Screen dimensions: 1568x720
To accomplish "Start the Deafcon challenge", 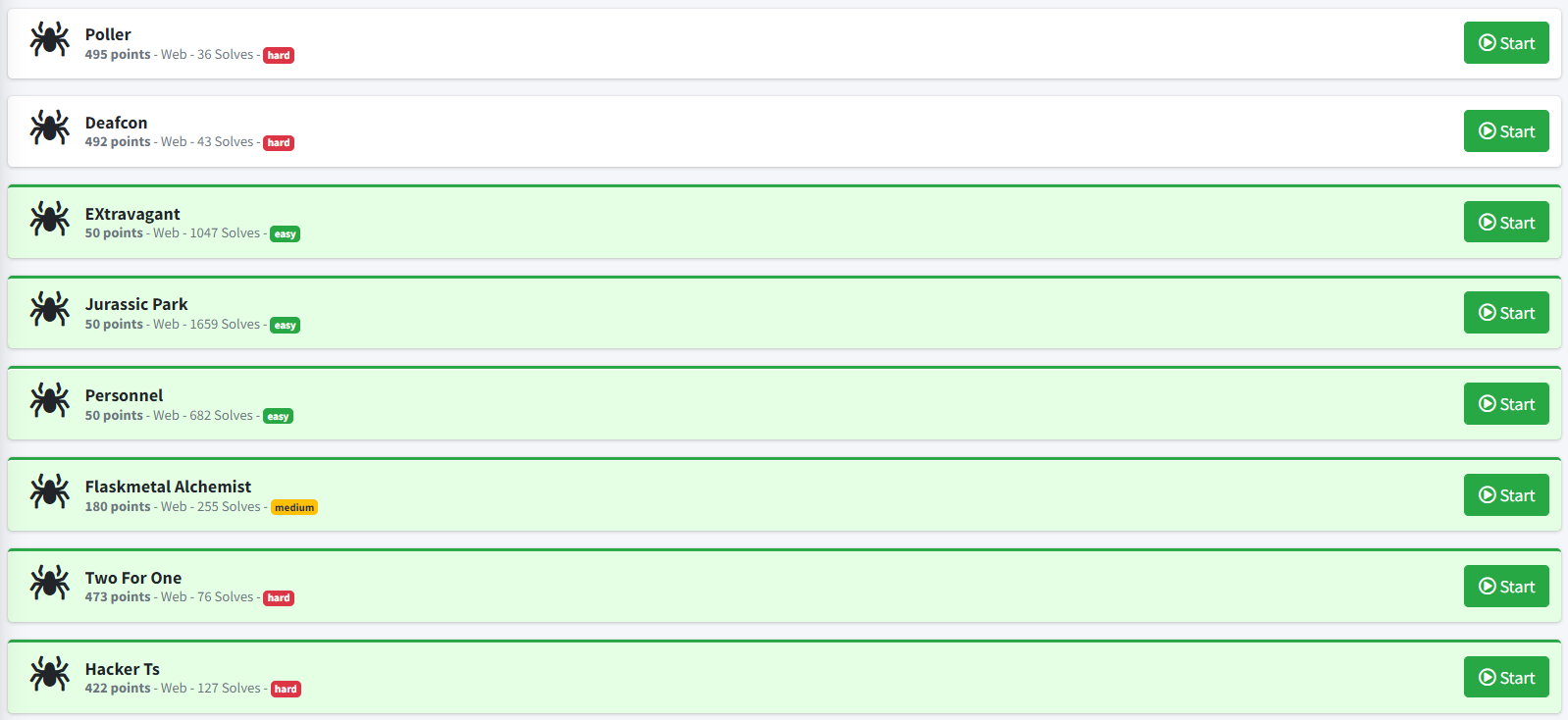I will 1505,131.
